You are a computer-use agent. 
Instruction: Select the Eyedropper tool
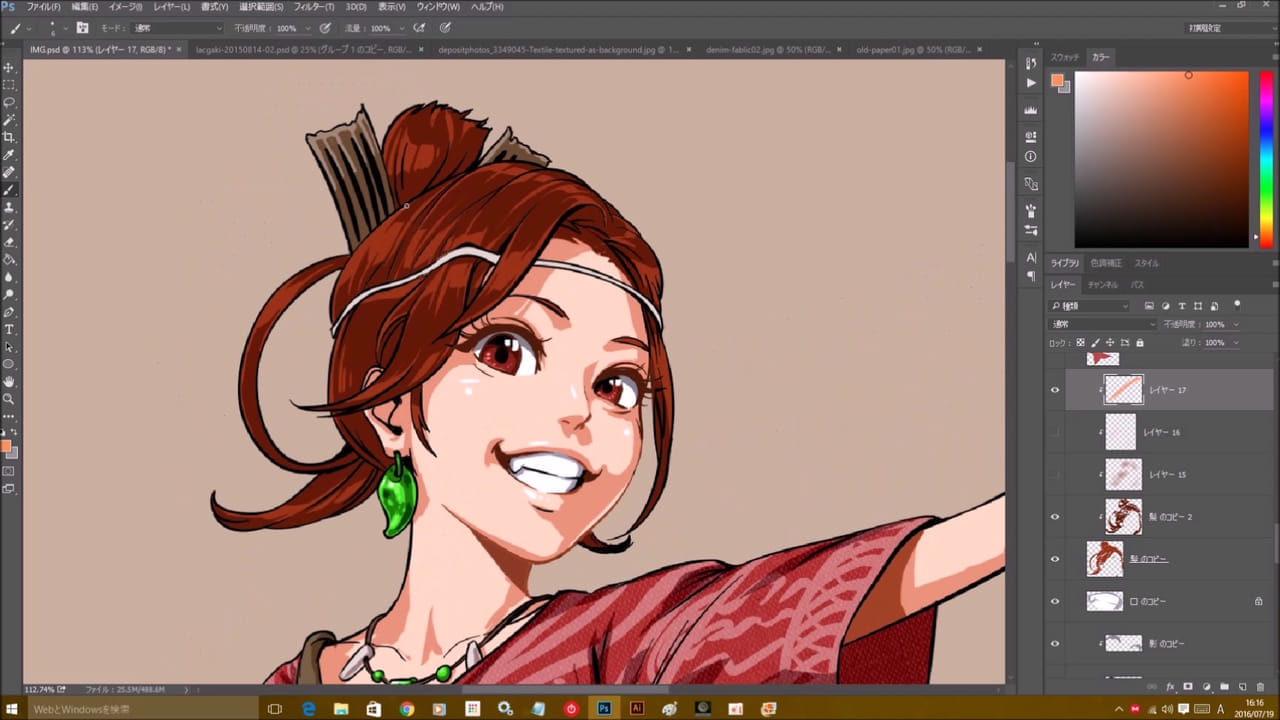point(9,155)
